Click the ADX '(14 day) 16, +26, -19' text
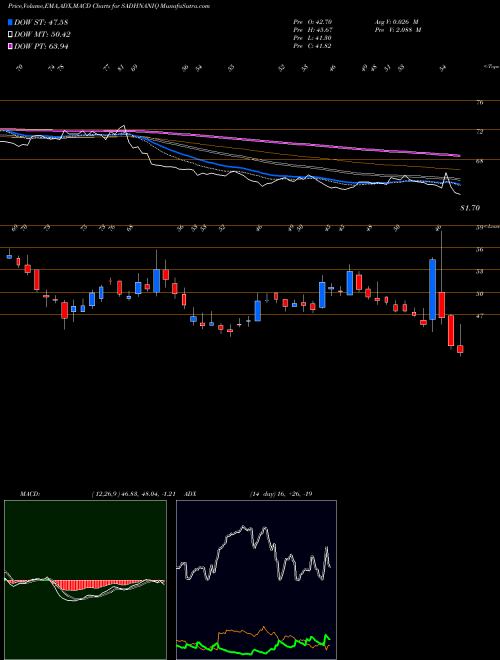The height and width of the screenshot is (660, 500). (281, 494)
